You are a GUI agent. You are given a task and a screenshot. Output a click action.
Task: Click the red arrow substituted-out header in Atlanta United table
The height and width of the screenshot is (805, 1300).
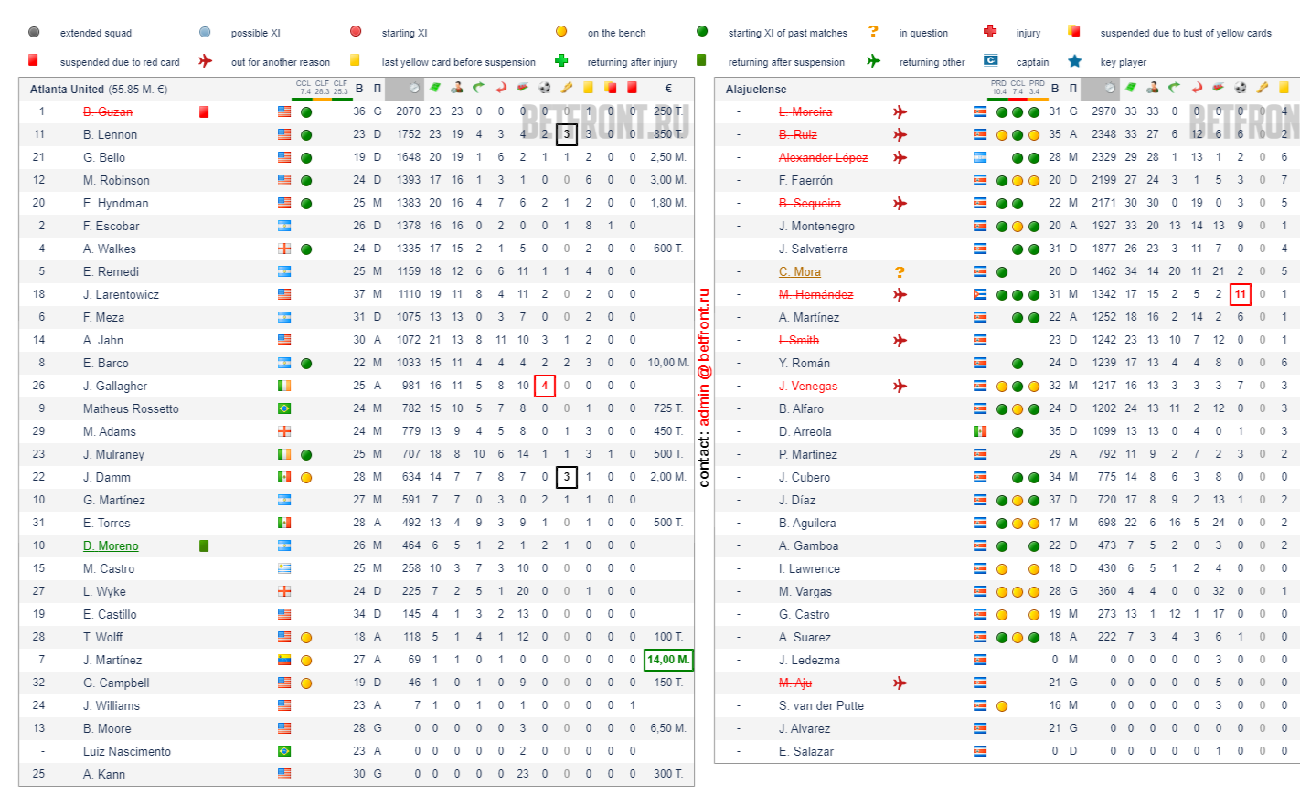[500, 88]
